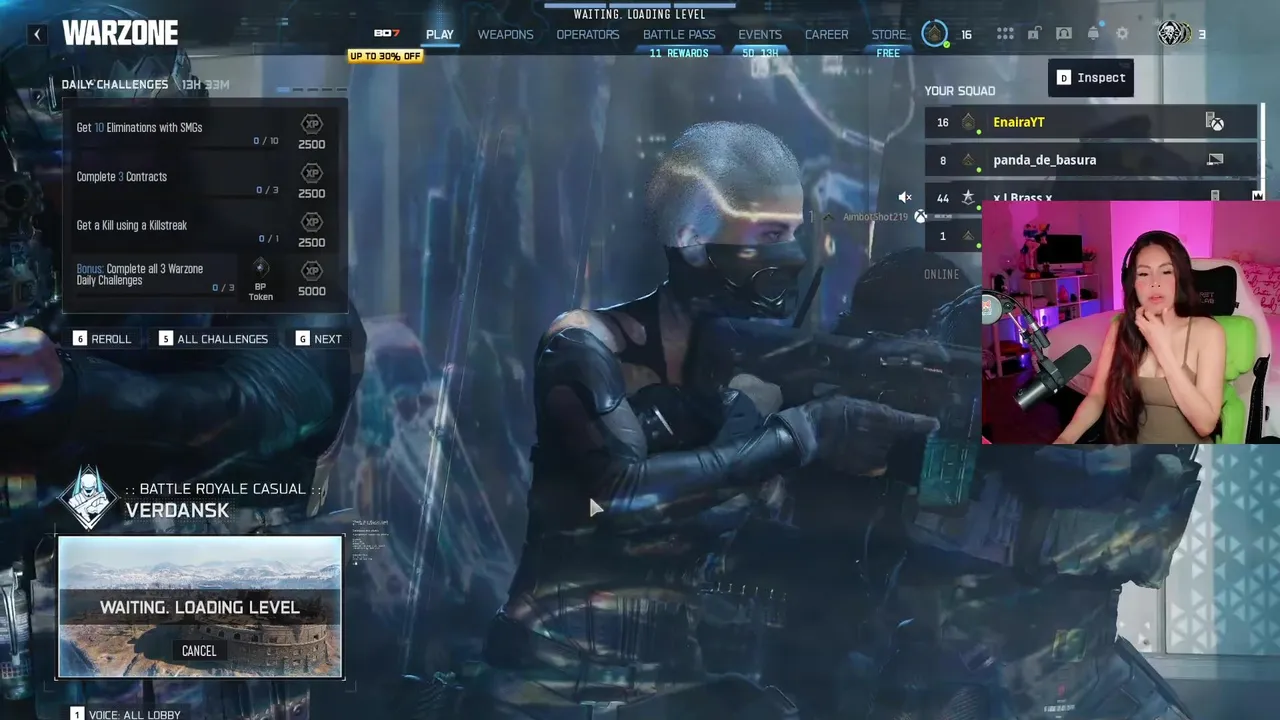Open the notifications bell icon
The image size is (1280, 720).
[1093, 34]
